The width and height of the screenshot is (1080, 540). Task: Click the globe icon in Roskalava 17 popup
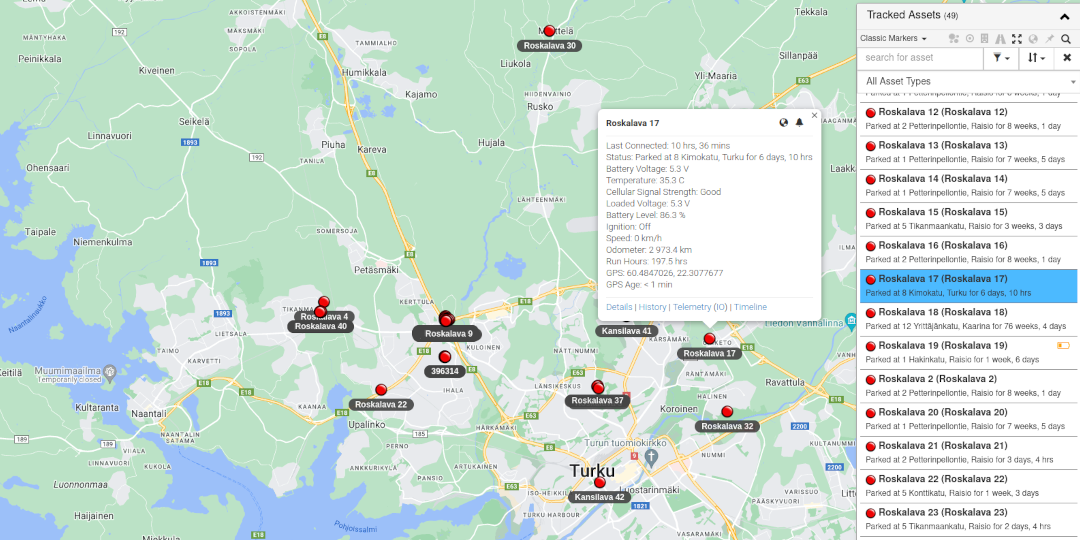(x=783, y=123)
